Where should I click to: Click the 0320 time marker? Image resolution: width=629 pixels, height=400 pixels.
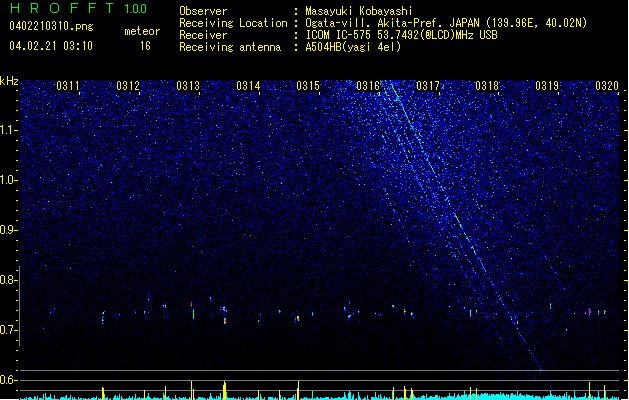pos(607,86)
